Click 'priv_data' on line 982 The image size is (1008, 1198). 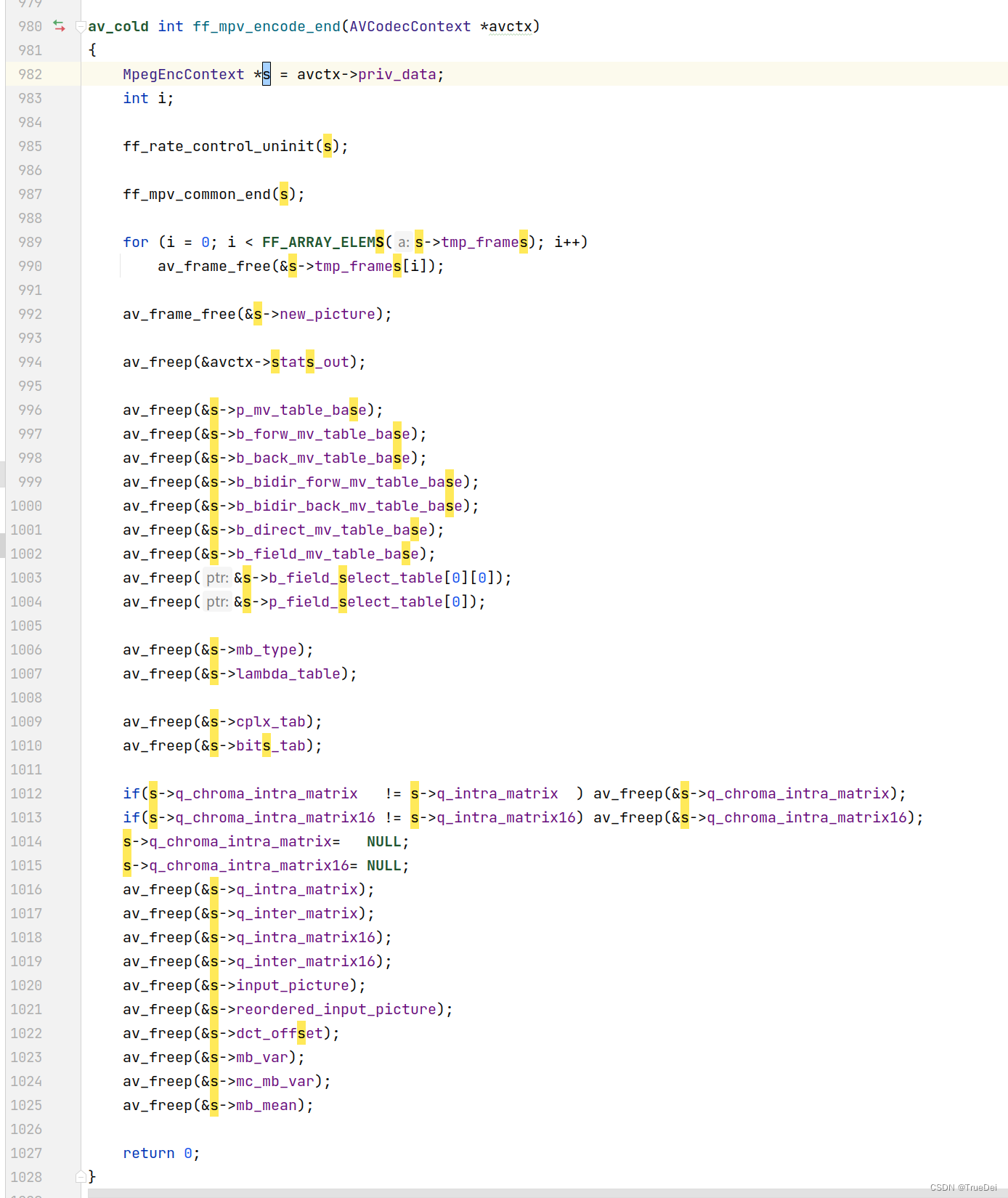397,74
